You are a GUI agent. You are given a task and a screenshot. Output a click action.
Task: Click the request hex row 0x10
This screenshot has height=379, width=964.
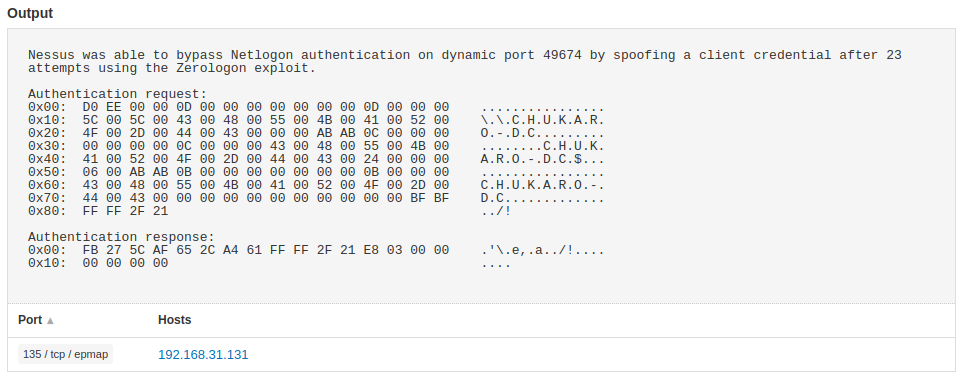click(316, 120)
